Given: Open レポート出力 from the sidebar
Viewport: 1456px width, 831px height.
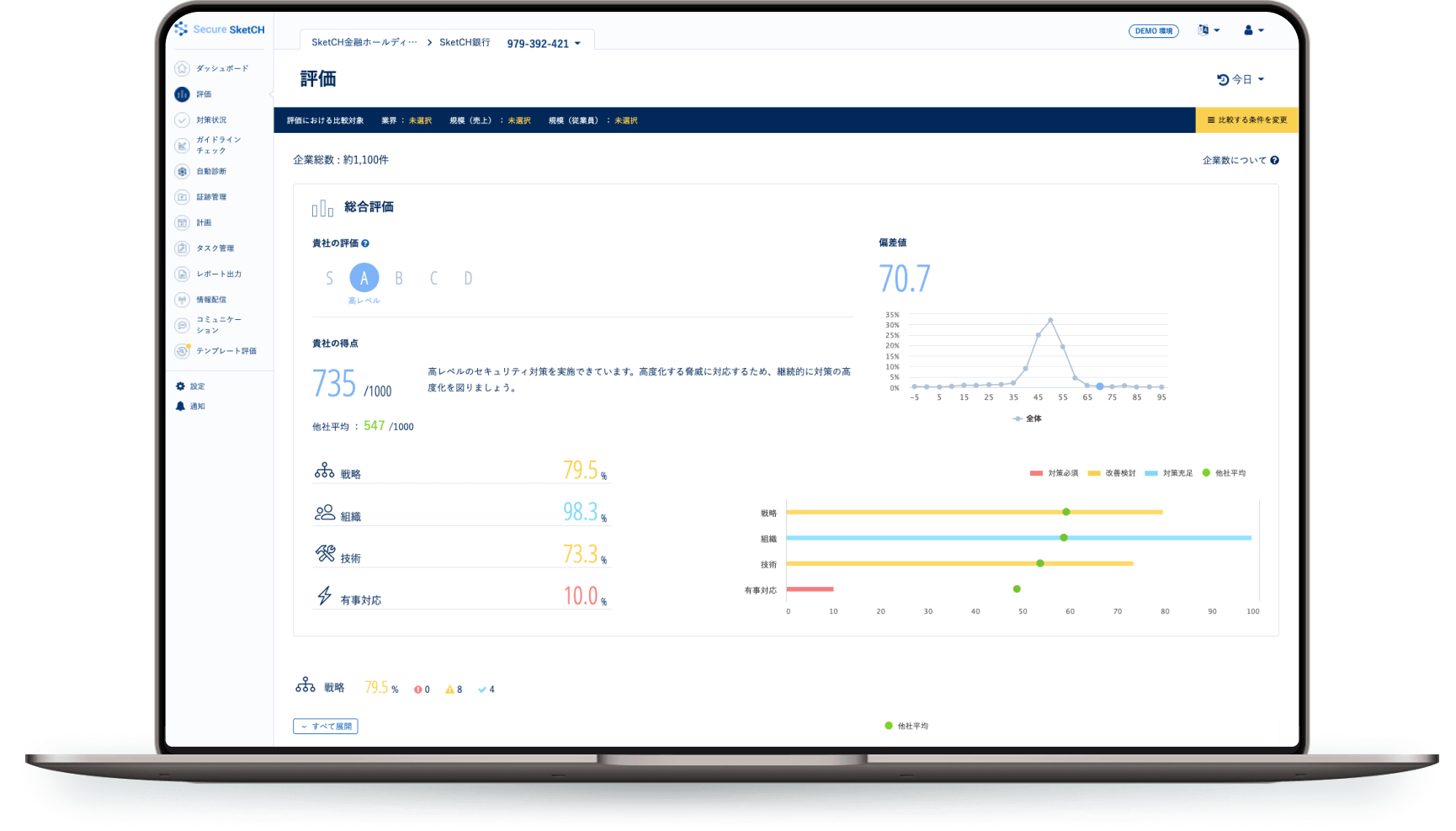Looking at the screenshot, I should [208, 274].
